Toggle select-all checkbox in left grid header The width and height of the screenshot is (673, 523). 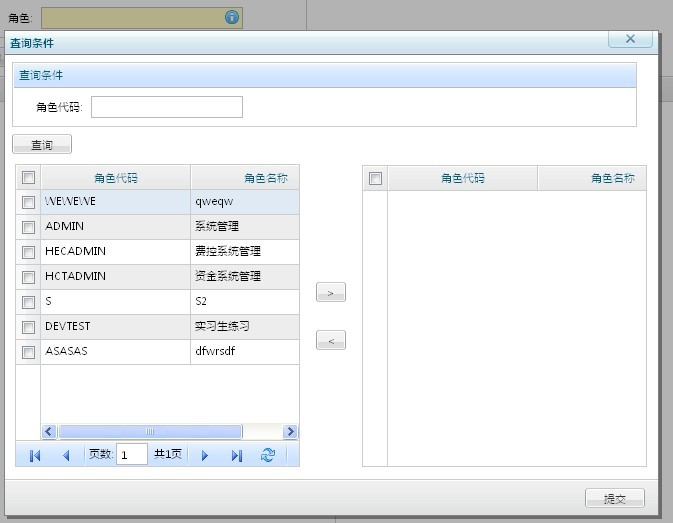click(x=28, y=178)
